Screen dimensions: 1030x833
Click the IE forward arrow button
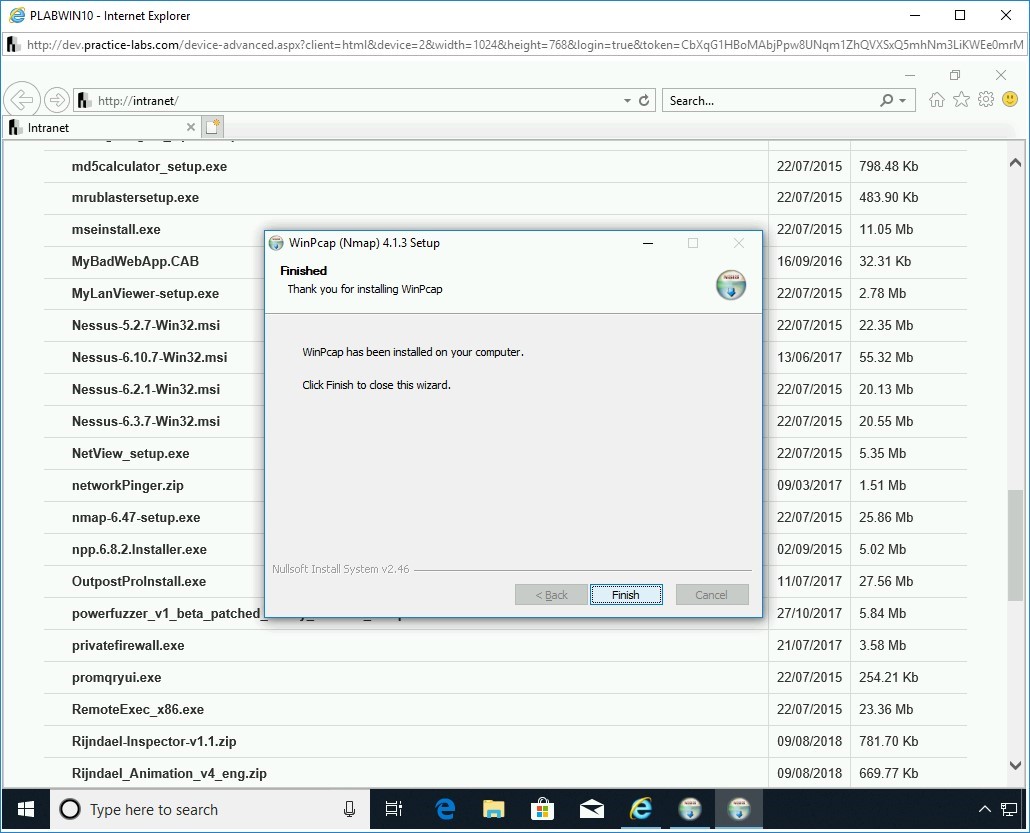57,100
